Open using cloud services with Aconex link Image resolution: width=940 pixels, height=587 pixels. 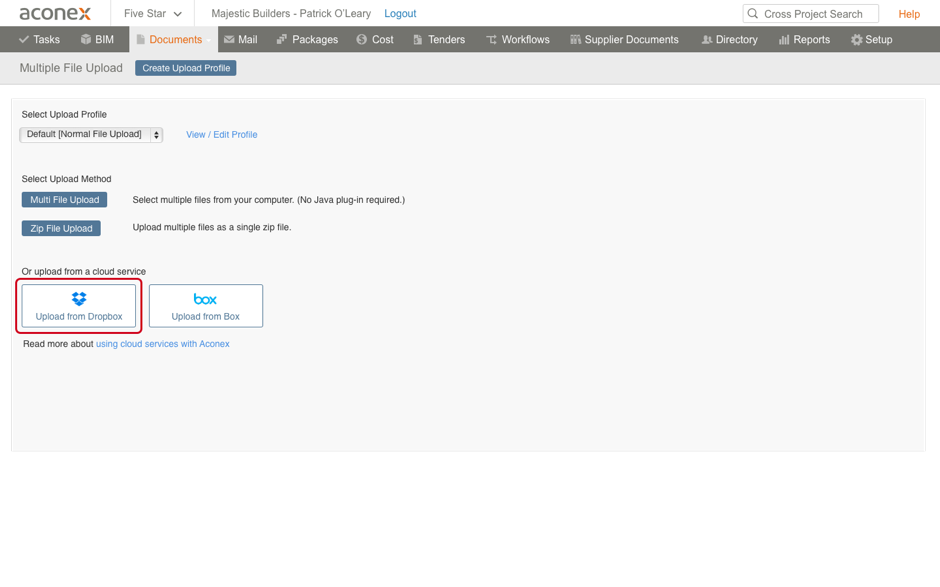tap(162, 344)
